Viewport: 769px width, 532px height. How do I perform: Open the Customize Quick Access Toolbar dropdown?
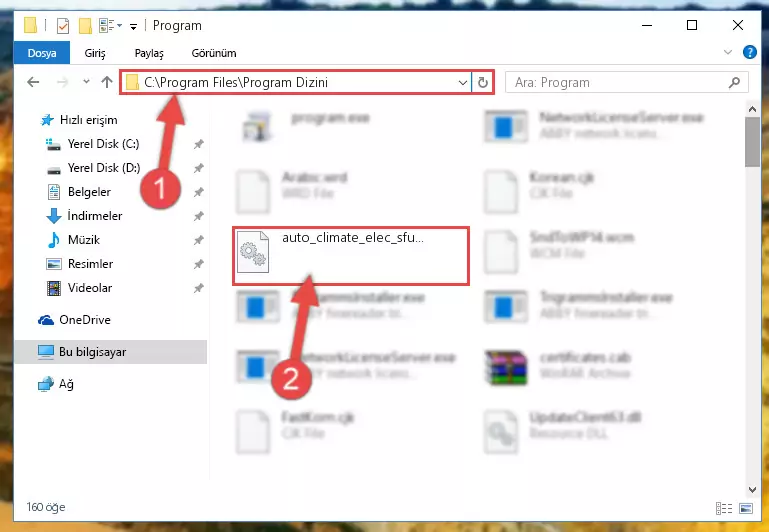[x=133, y=26]
